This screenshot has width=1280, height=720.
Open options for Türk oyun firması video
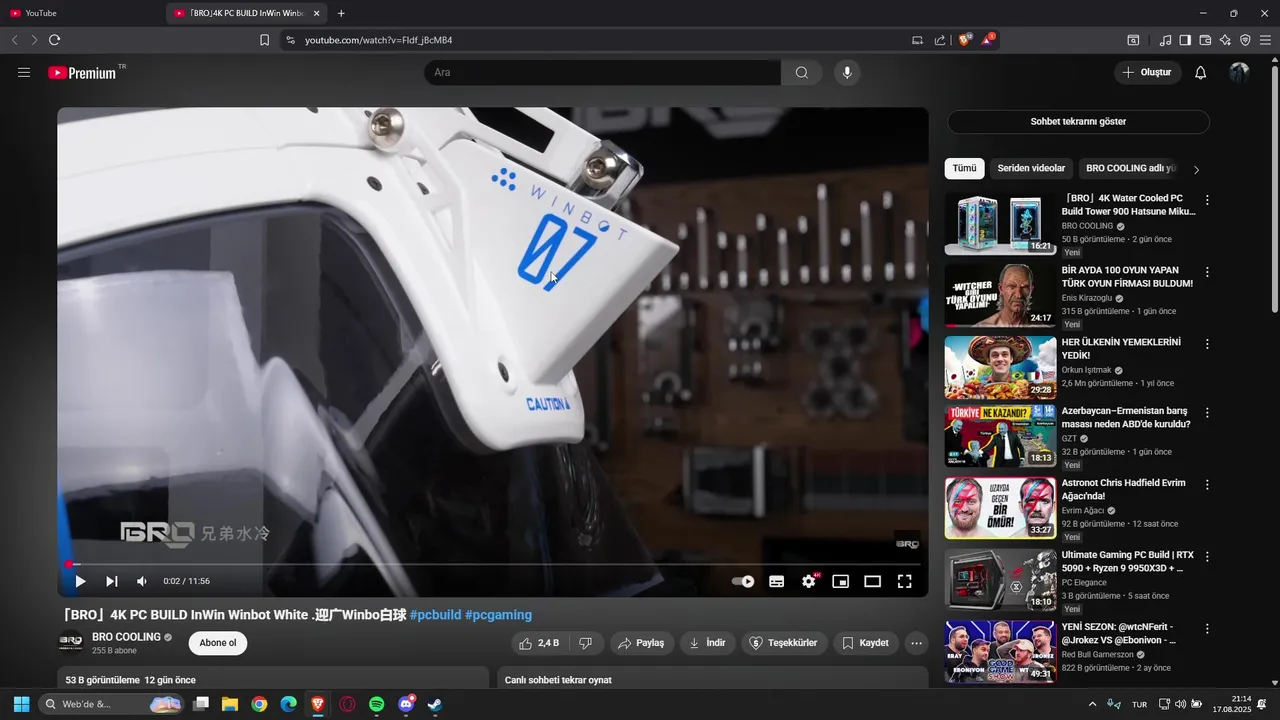click(1207, 272)
